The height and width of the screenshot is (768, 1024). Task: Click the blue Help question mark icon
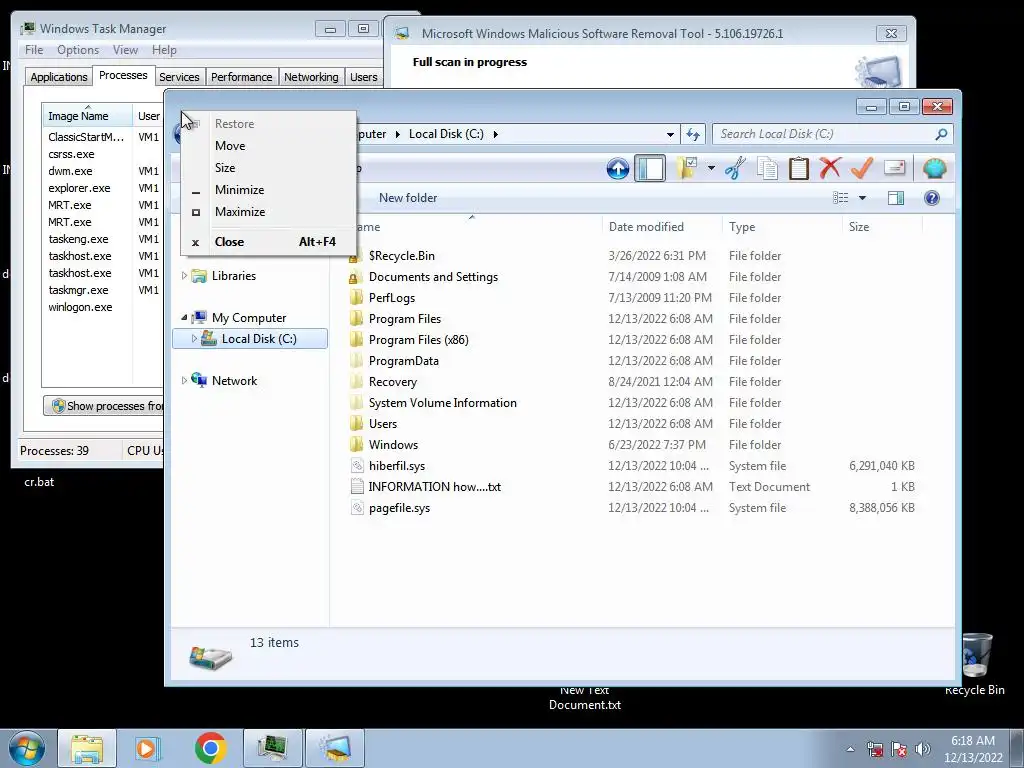pos(932,198)
